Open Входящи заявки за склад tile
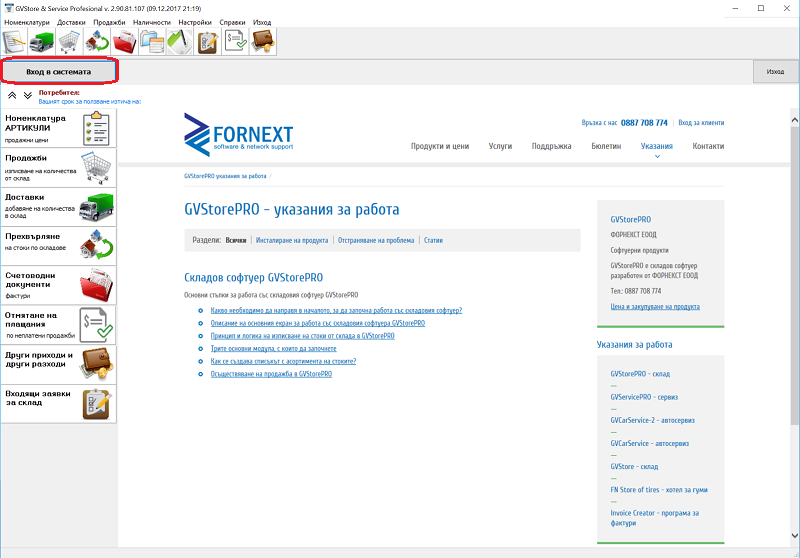 [59, 403]
